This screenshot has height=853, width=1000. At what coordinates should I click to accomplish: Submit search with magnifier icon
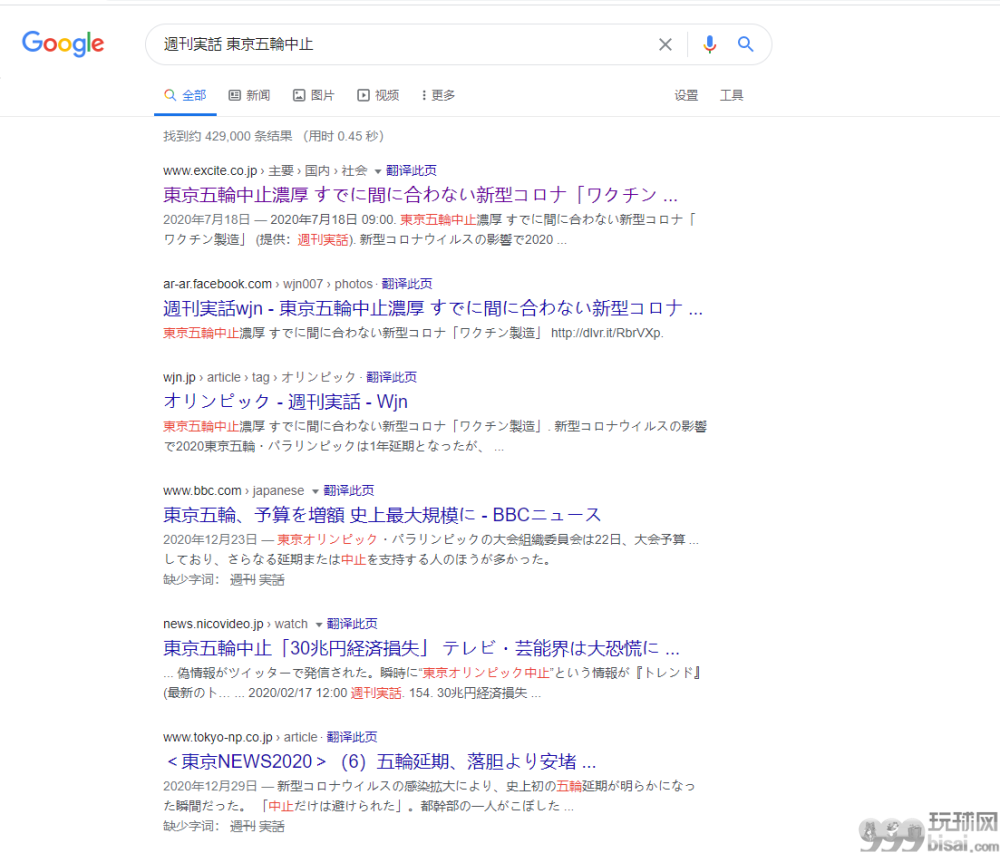pyautogui.click(x=746, y=44)
